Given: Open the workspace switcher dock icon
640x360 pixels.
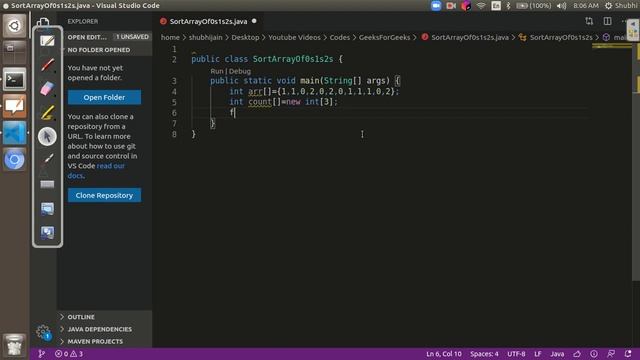Looking at the screenshot, I should click(14, 53).
